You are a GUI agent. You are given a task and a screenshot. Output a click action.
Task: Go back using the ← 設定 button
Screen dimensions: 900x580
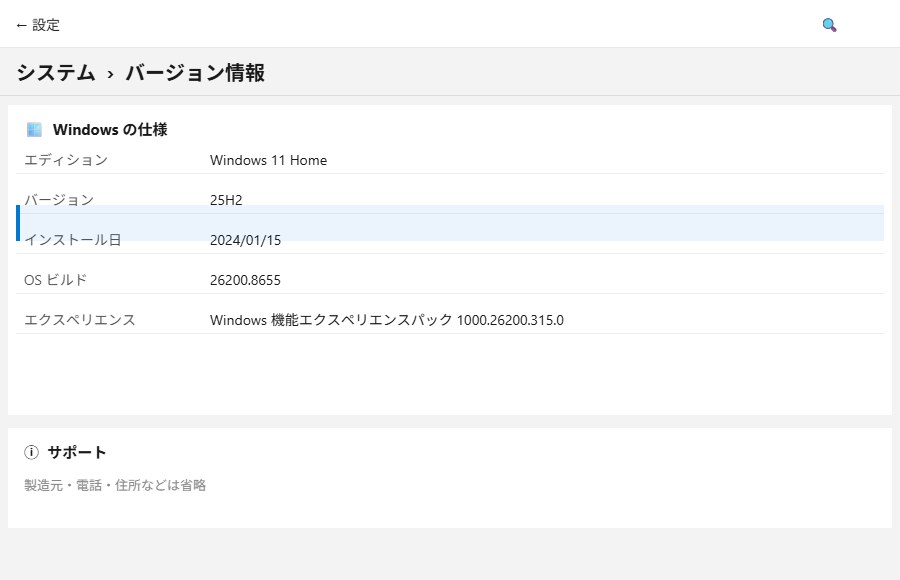[x=38, y=25]
